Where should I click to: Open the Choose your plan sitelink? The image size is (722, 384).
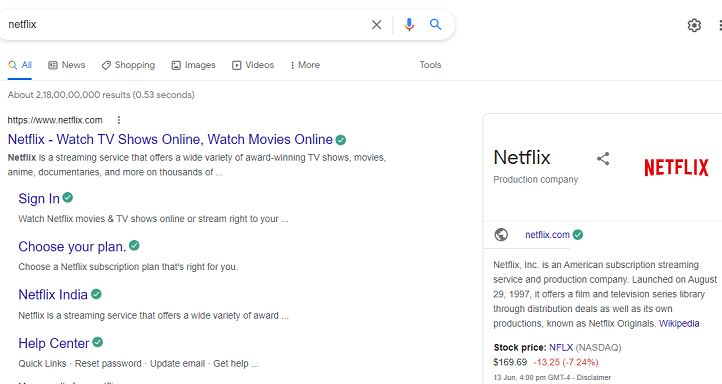click(x=72, y=247)
